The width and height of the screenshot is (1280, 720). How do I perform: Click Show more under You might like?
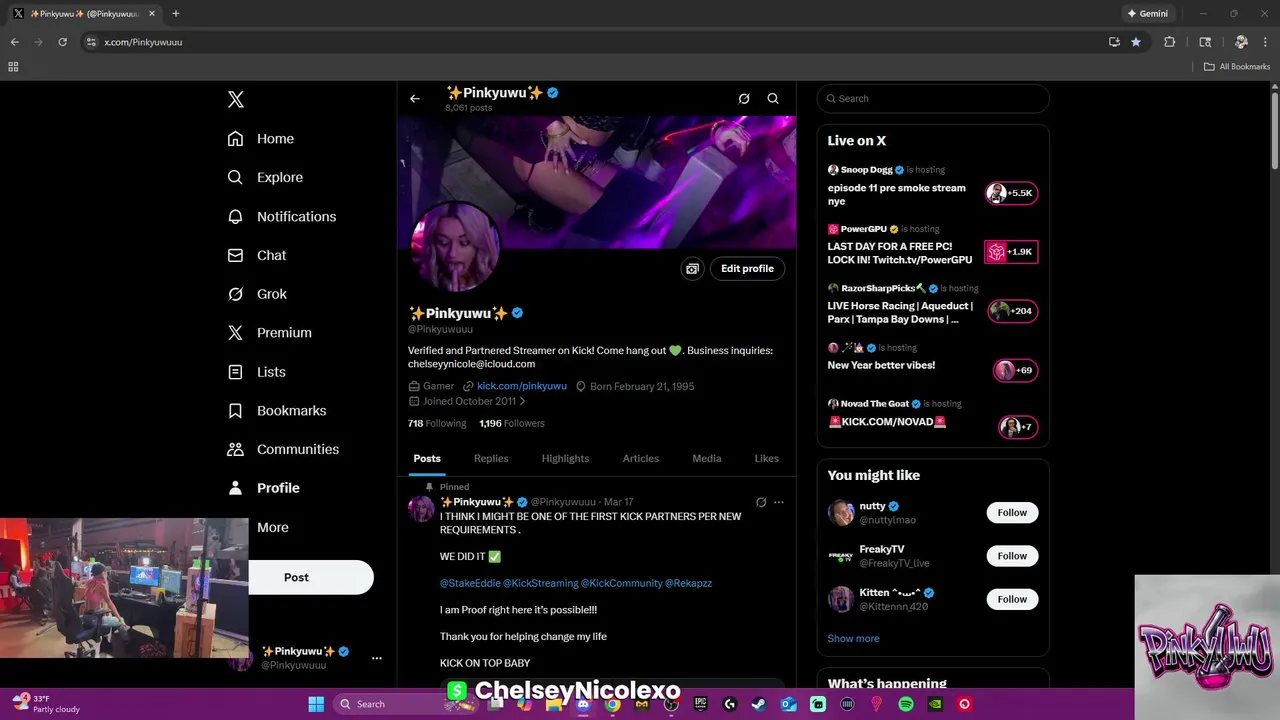coord(853,638)
